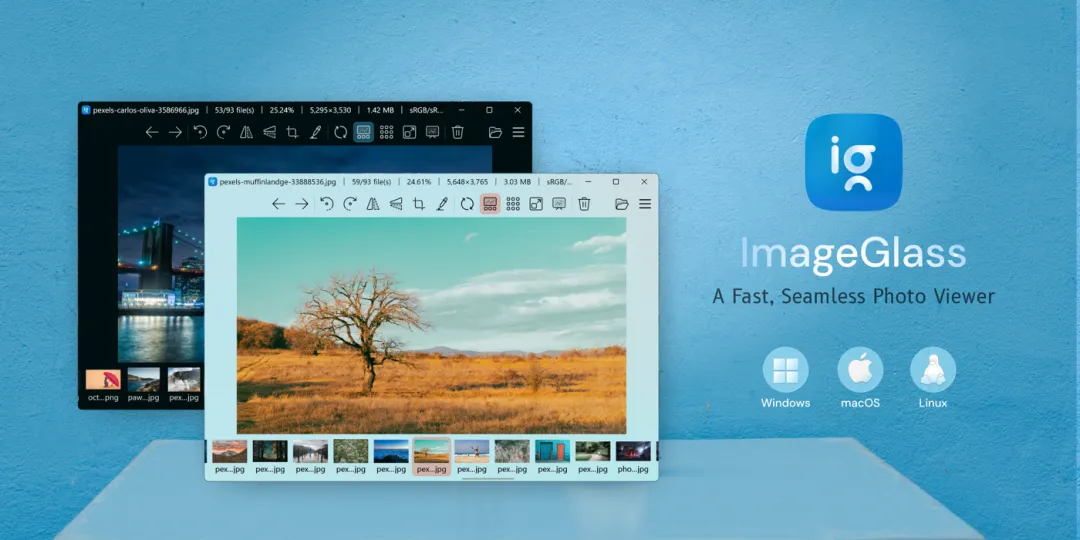Select the green park path thumbnail
The image size is (1080, 540).
pos(593,457)
